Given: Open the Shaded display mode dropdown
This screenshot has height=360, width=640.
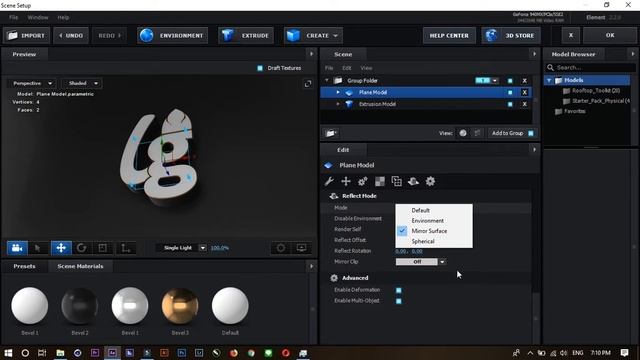Looking at the screenshot, I should tap(82, 83).
